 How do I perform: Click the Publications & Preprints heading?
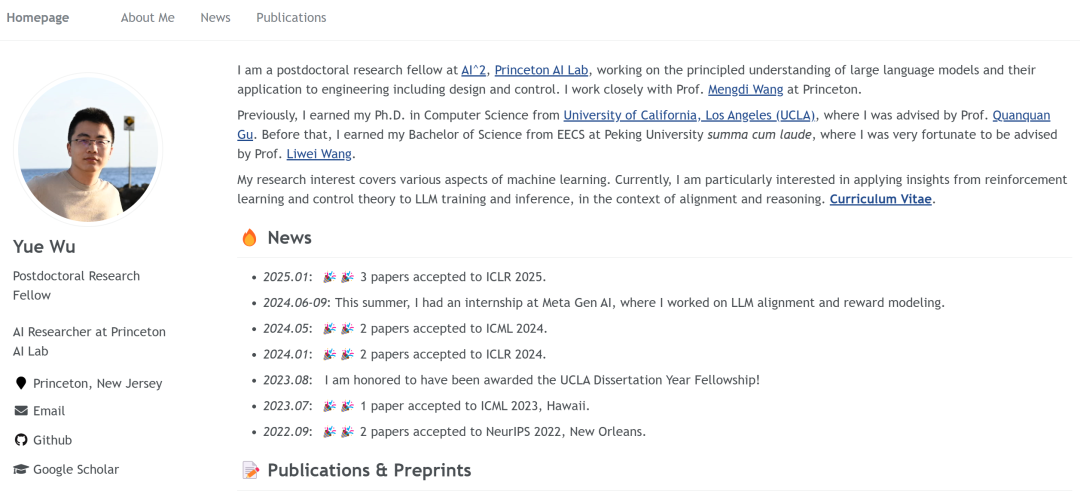369,470
